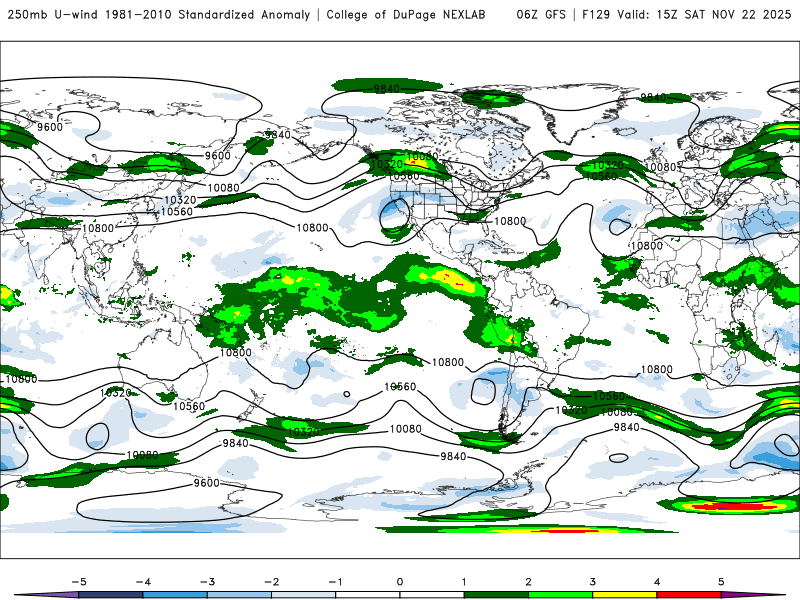Viewport: 800px width, 600px height.
Task: Select the light blue -3 to -2 colorbar segment
Action: [x=239, y=595]
